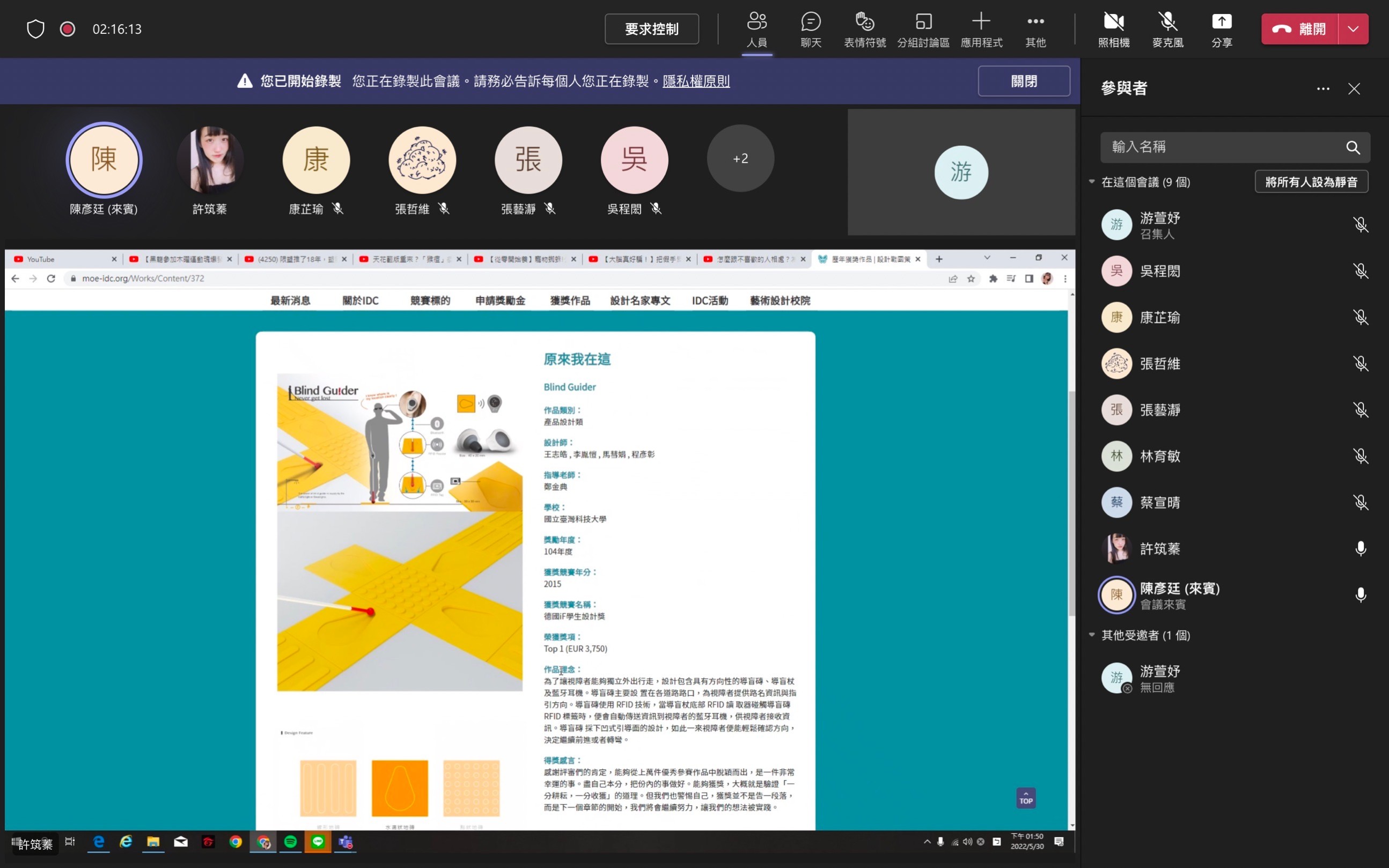1389x868 pixels.
Task: Open Chrome three-dot menu
Action: coord(1065,278)
